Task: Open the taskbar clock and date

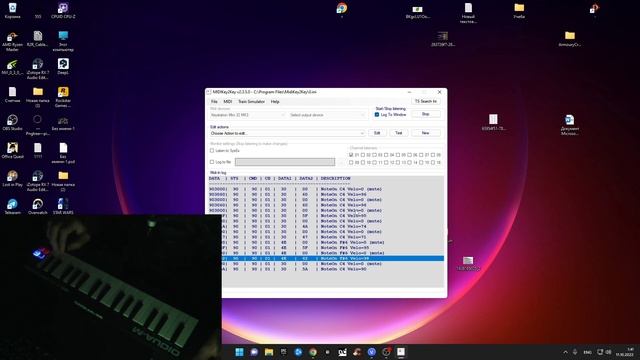Action: click(626, 352)
